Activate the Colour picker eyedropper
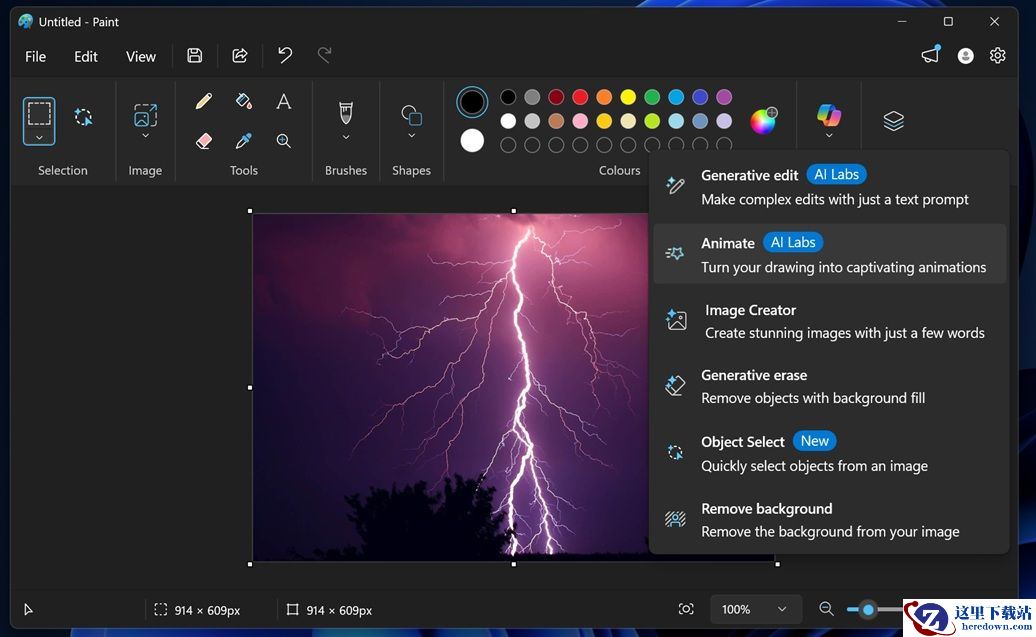The image size is (1036, 637). click(x=244, y=141)
